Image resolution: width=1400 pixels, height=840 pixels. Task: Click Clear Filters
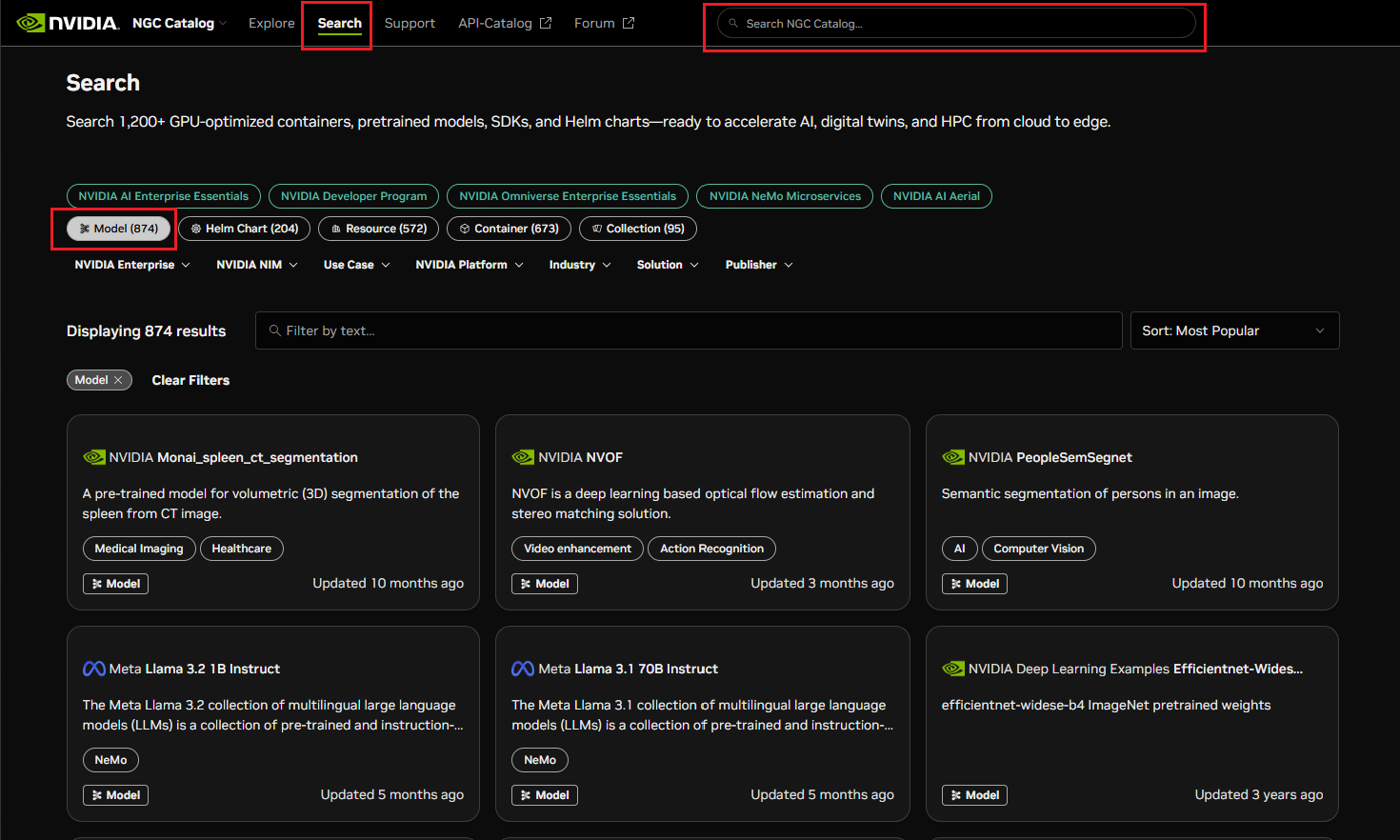click(190, 380)
